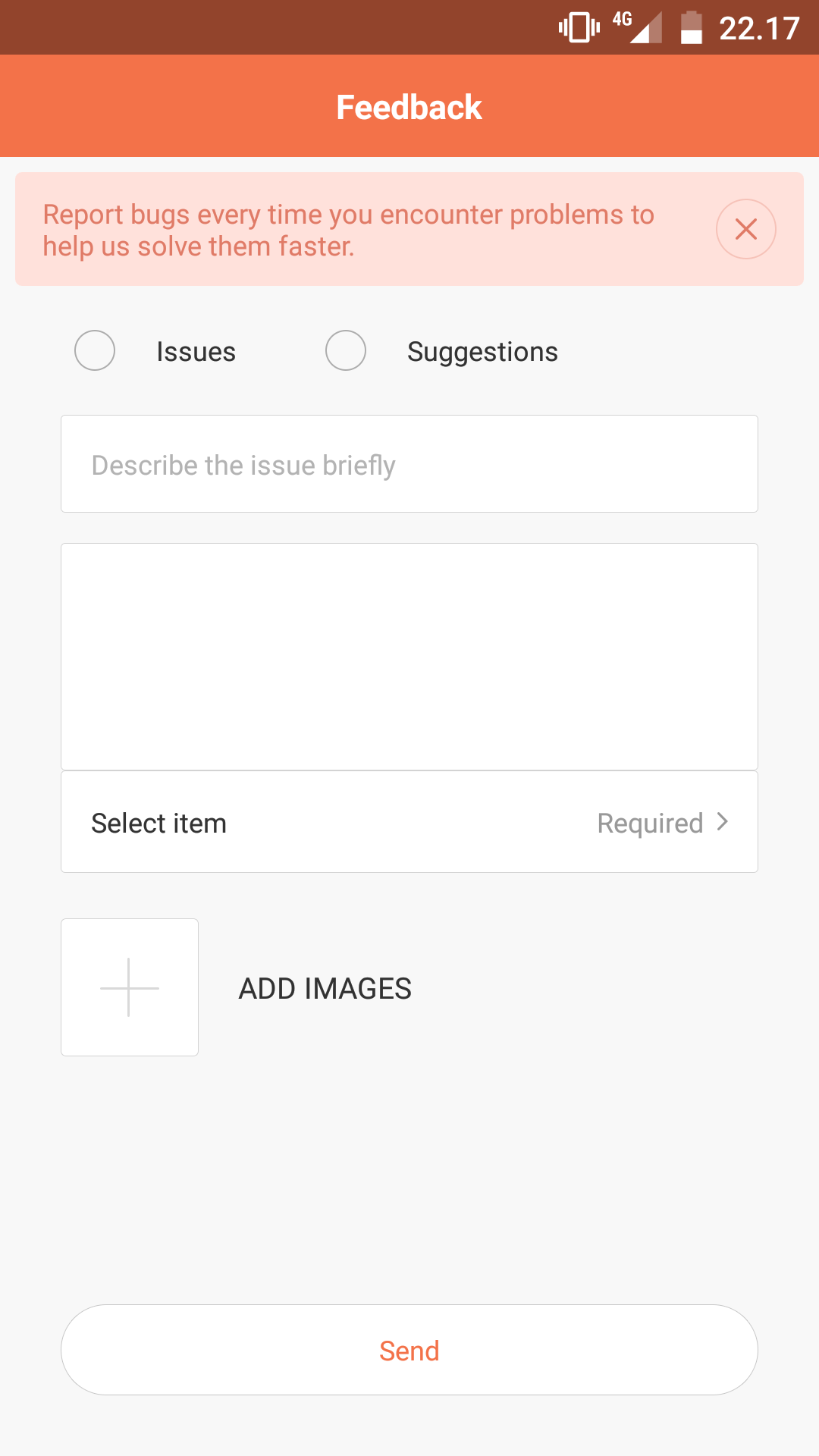Tap the chevron arrow next to Required
The width and height of the screenshot is (819, 1456).
coord(723,822)
